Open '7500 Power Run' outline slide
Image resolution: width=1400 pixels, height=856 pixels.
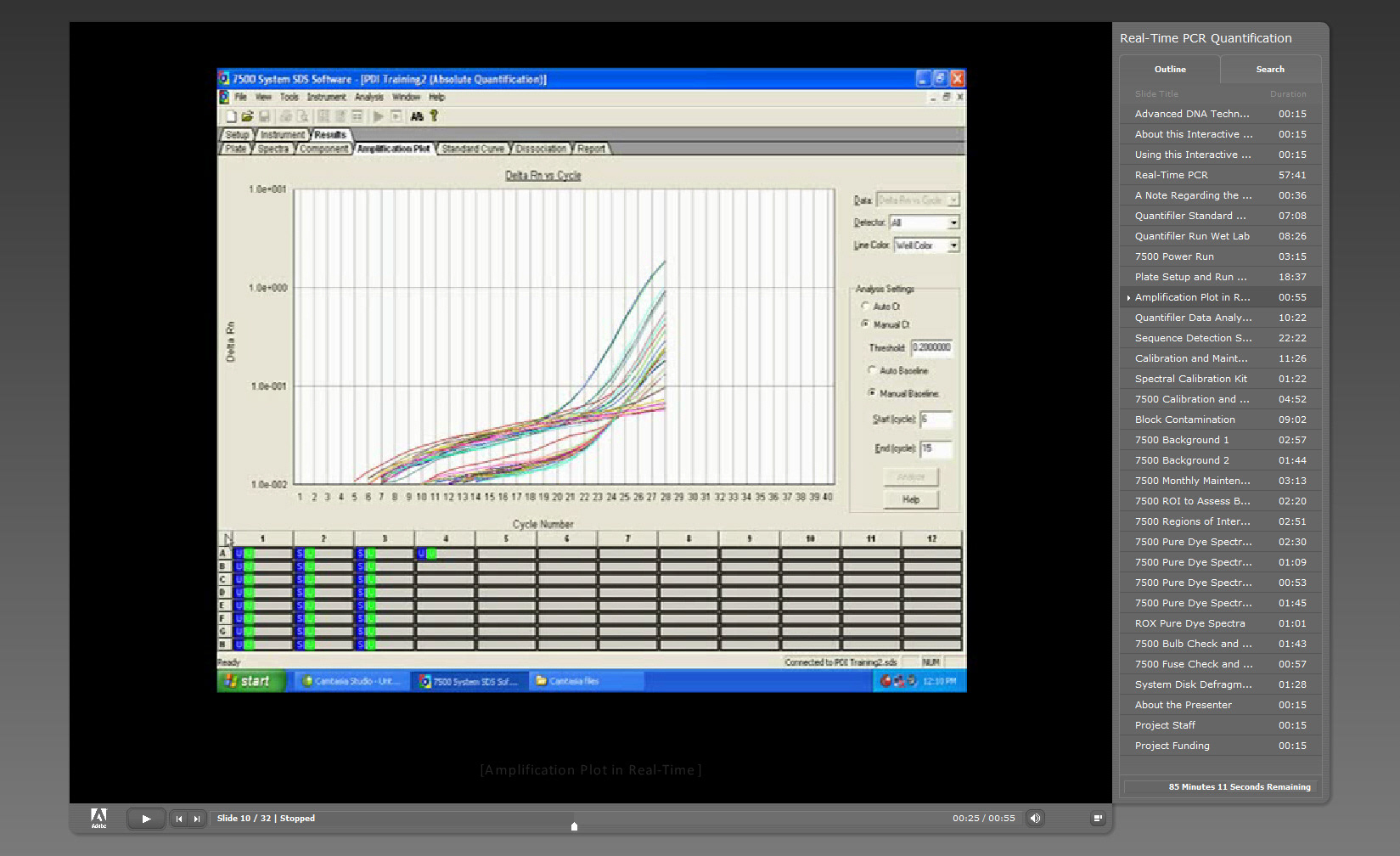pos(1220,256)
